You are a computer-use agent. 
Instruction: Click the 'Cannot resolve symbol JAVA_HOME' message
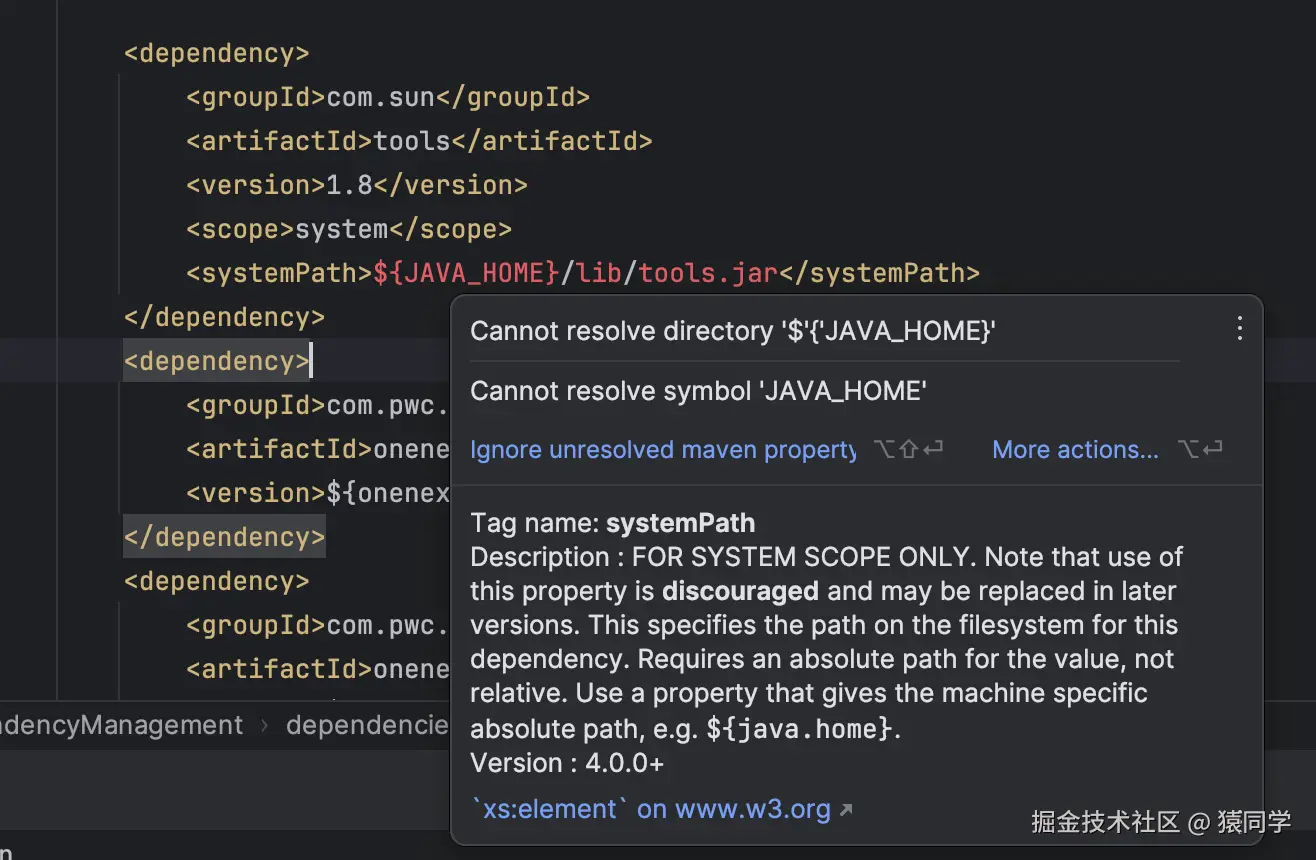coord(698,391)
